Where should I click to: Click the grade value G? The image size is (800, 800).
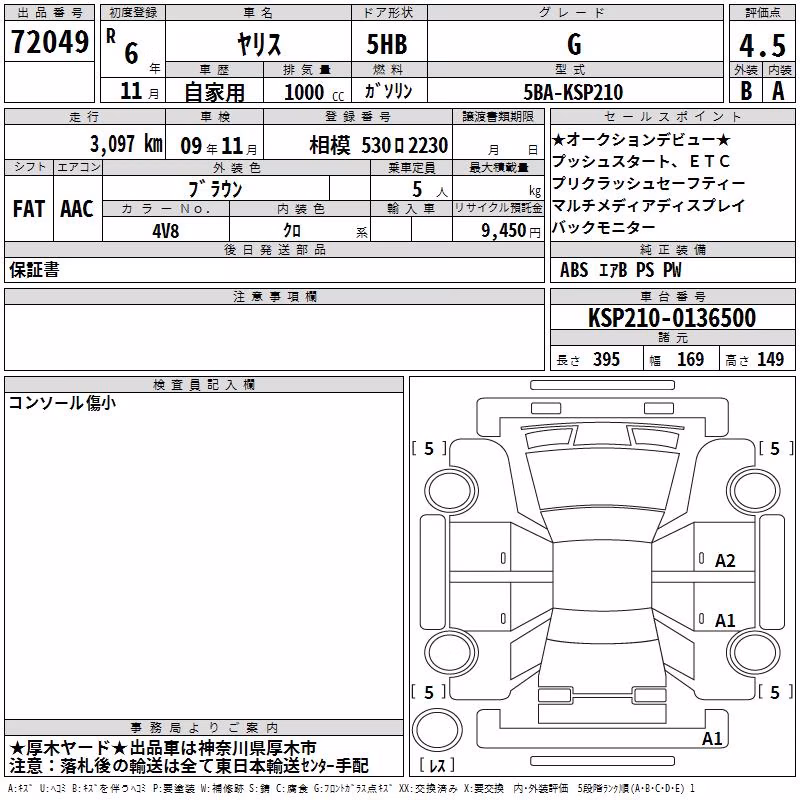(574, 44)
